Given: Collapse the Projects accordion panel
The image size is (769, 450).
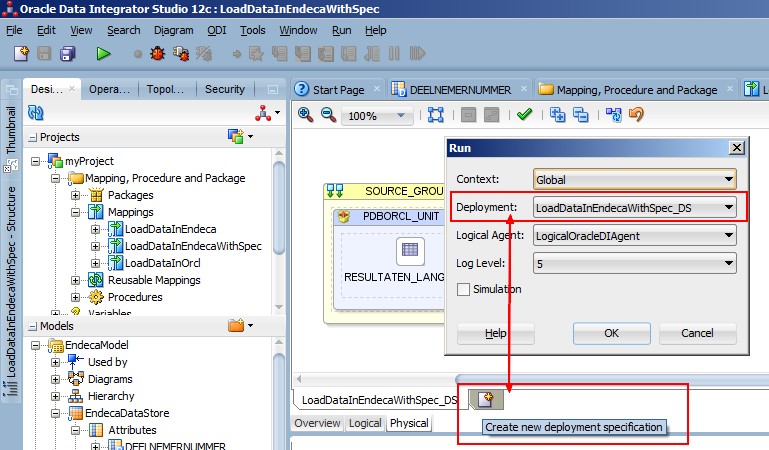Looking at the screenshot, I should click(33, 137).
